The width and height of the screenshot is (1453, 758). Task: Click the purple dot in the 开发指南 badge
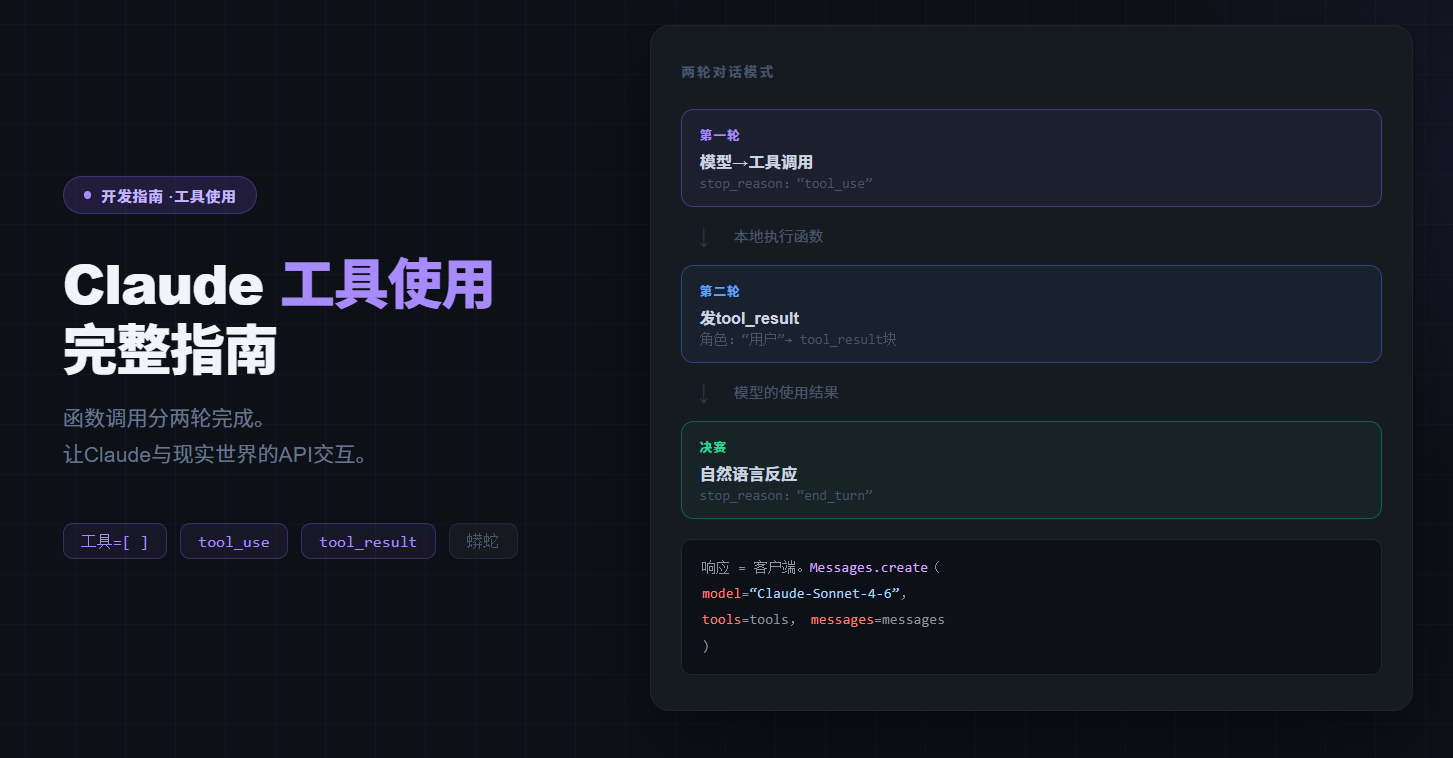tap(87, 196)
